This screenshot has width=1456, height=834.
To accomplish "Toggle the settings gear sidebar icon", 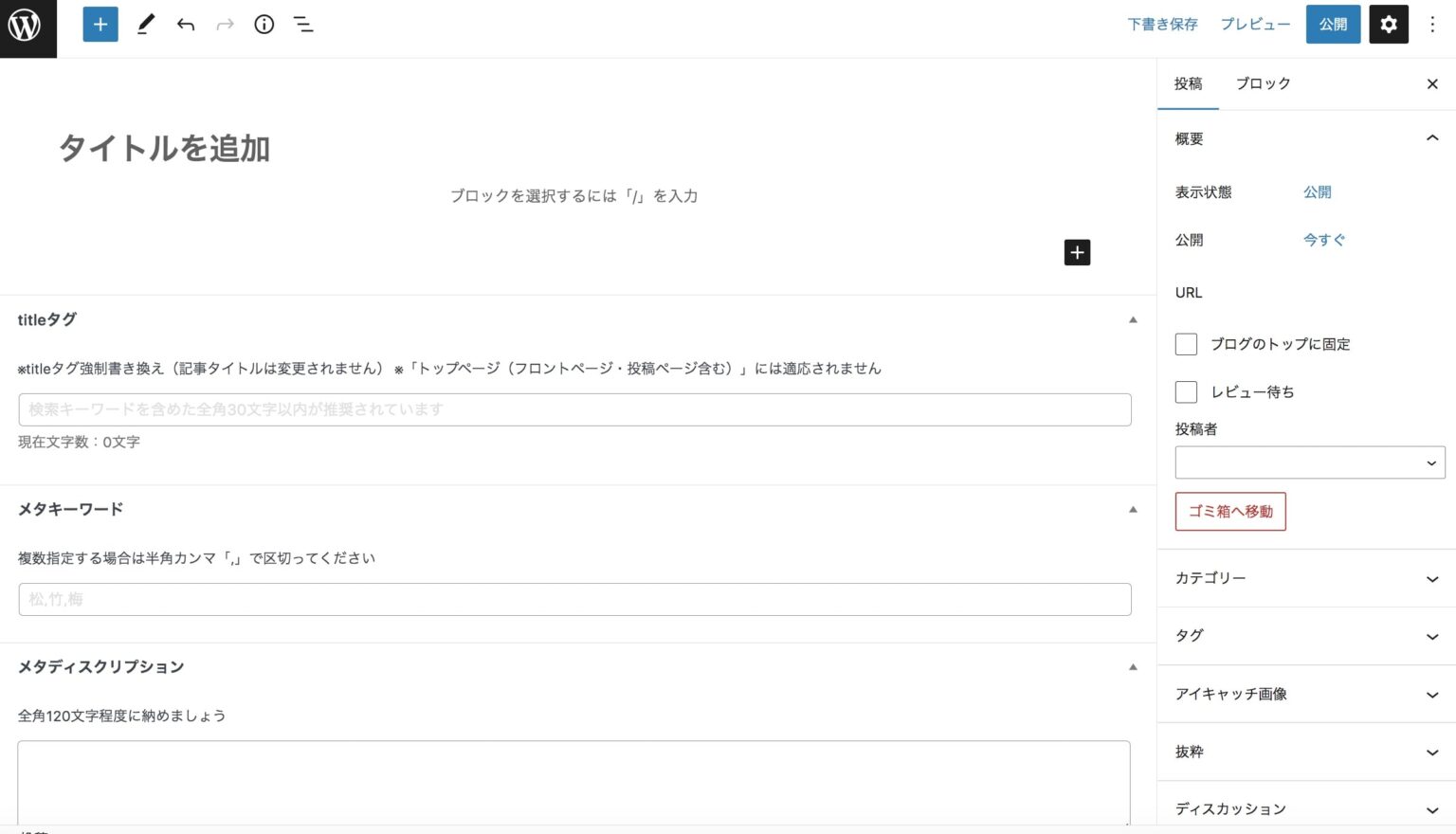I will click(1388, 25).
